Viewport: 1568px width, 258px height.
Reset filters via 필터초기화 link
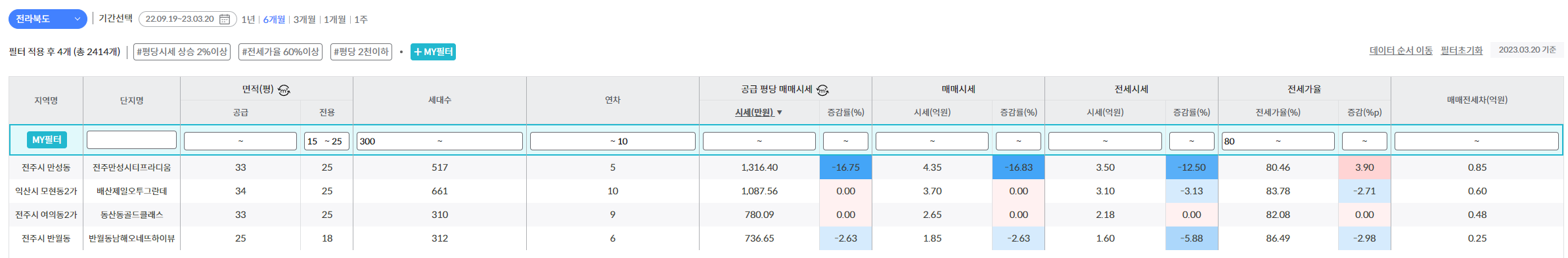[1462, 51]
